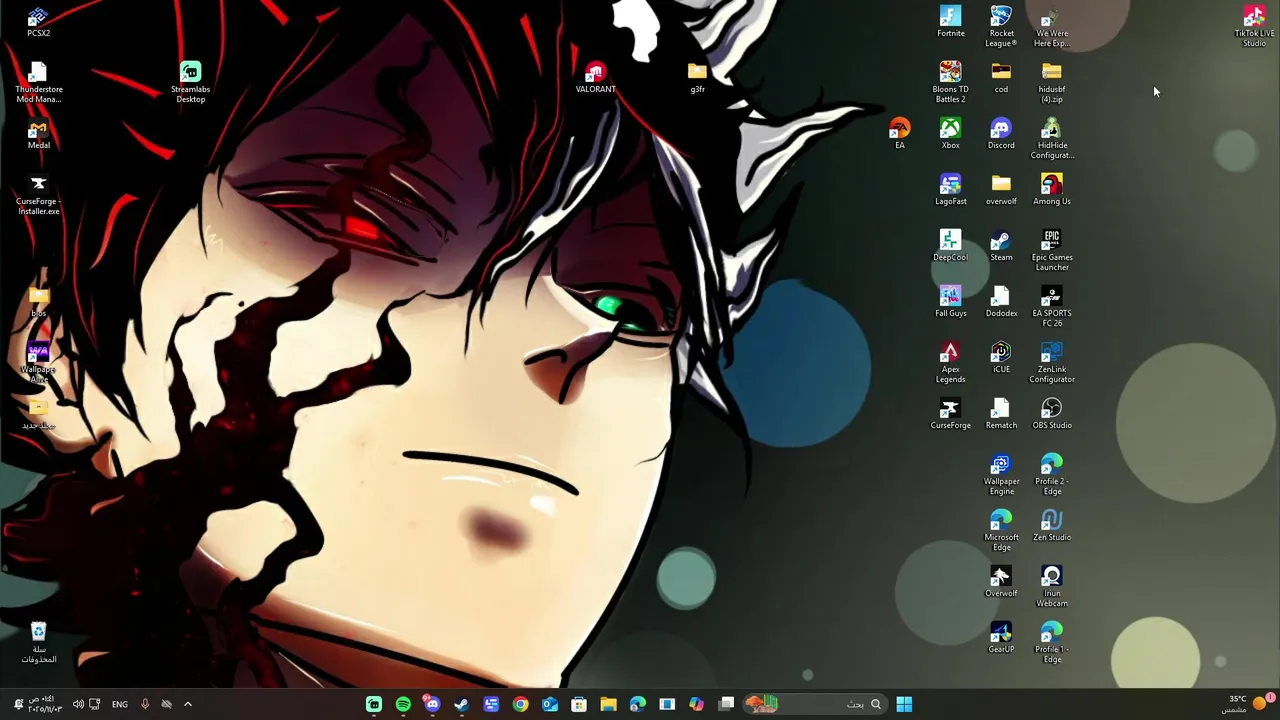This screenshot has height=720, width=1280.
Task: Open Copilot from the taskbar
Action: 696,704
